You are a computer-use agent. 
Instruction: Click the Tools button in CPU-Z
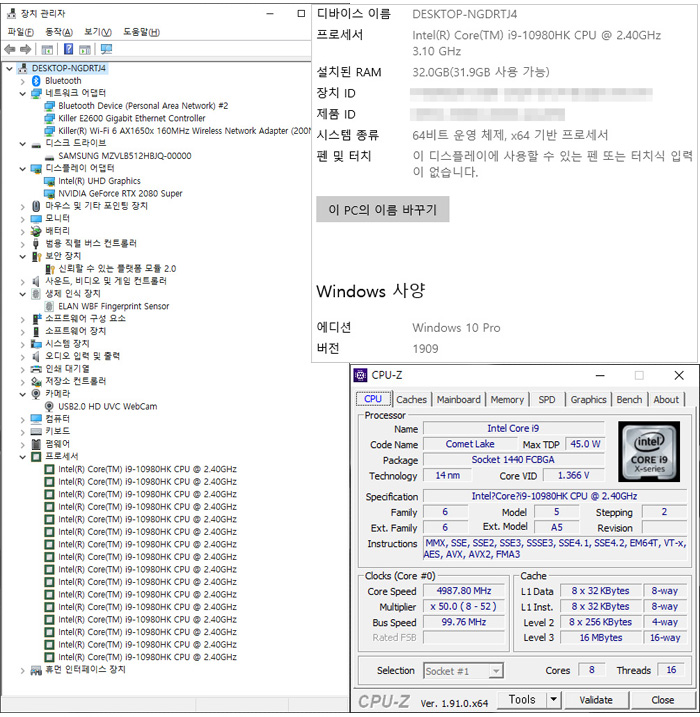coord(522,699)
